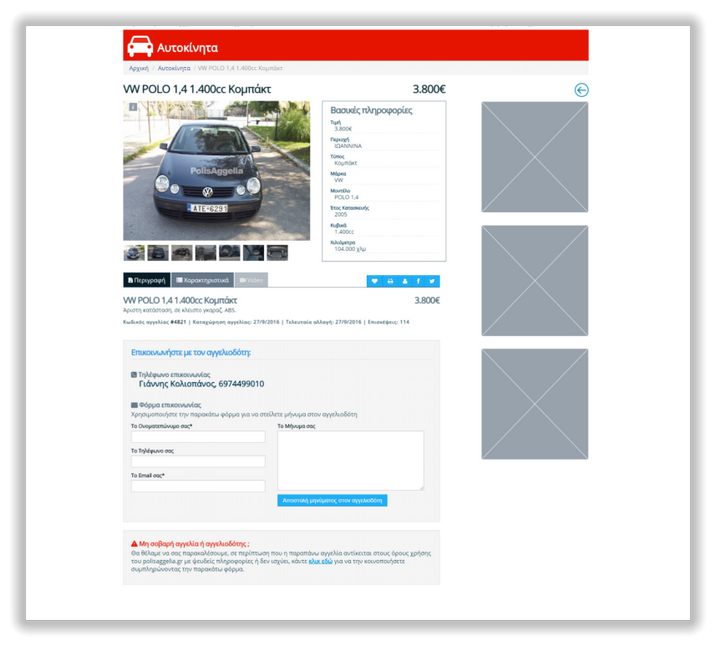Open Αυτοκίνητα breadcrumb link
The image size is (720, 646).
(x=174, y=68)
